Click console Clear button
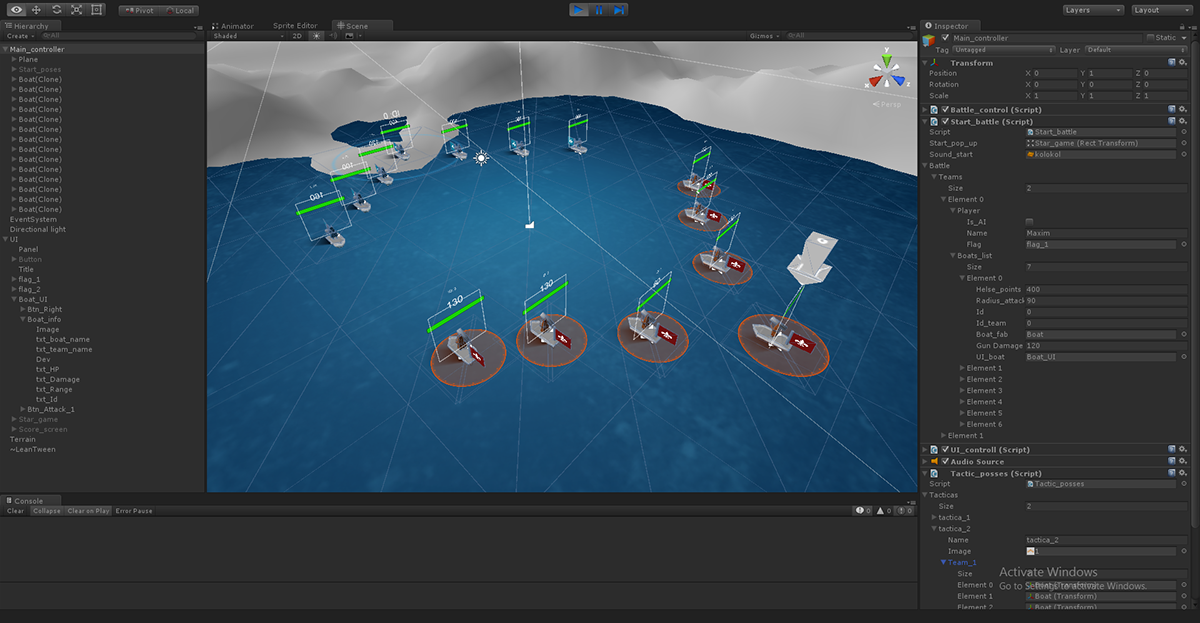1200x623 pixels. click(16, 511)
